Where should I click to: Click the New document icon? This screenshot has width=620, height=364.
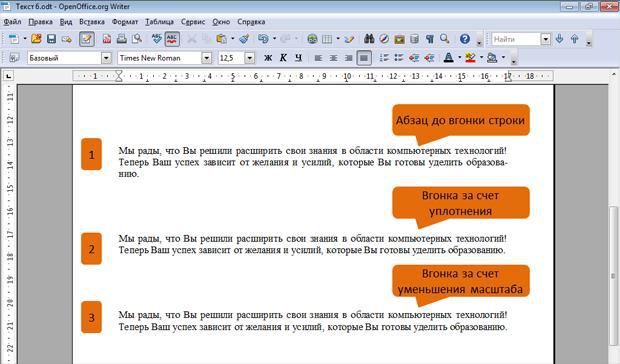[x=14, y=39]
